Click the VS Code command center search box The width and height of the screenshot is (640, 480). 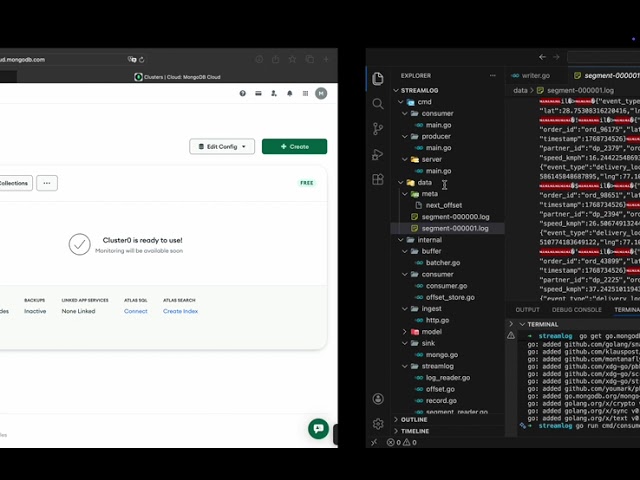(603, 57)
